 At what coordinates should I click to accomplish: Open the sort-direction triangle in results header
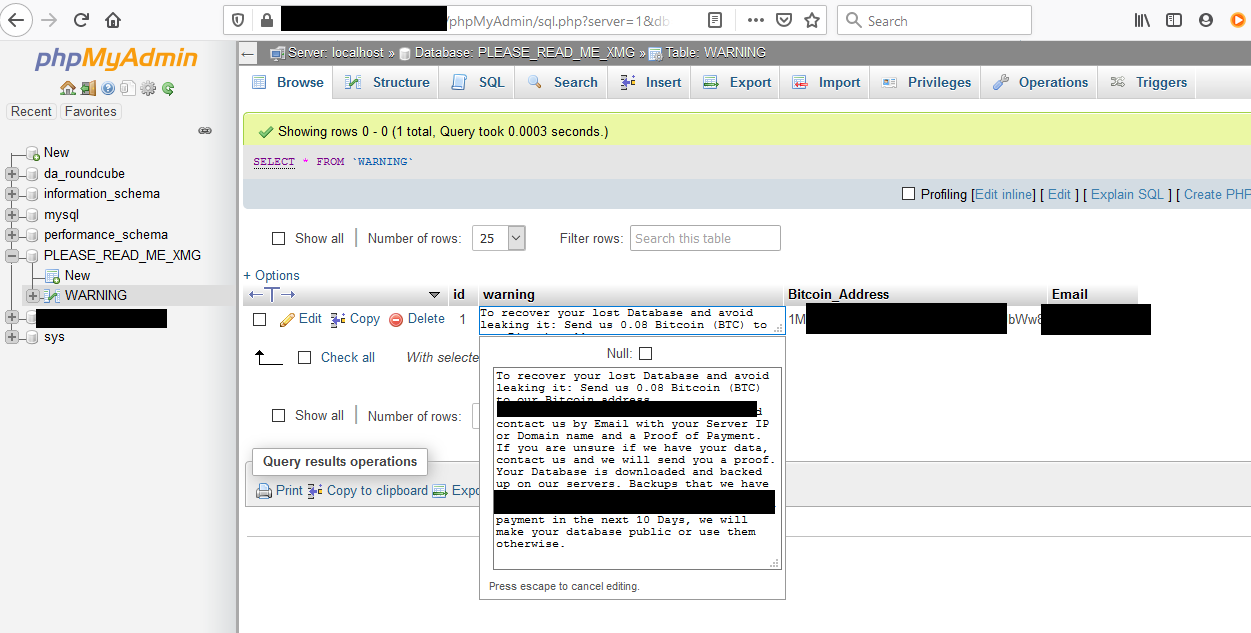coord(434,295)
